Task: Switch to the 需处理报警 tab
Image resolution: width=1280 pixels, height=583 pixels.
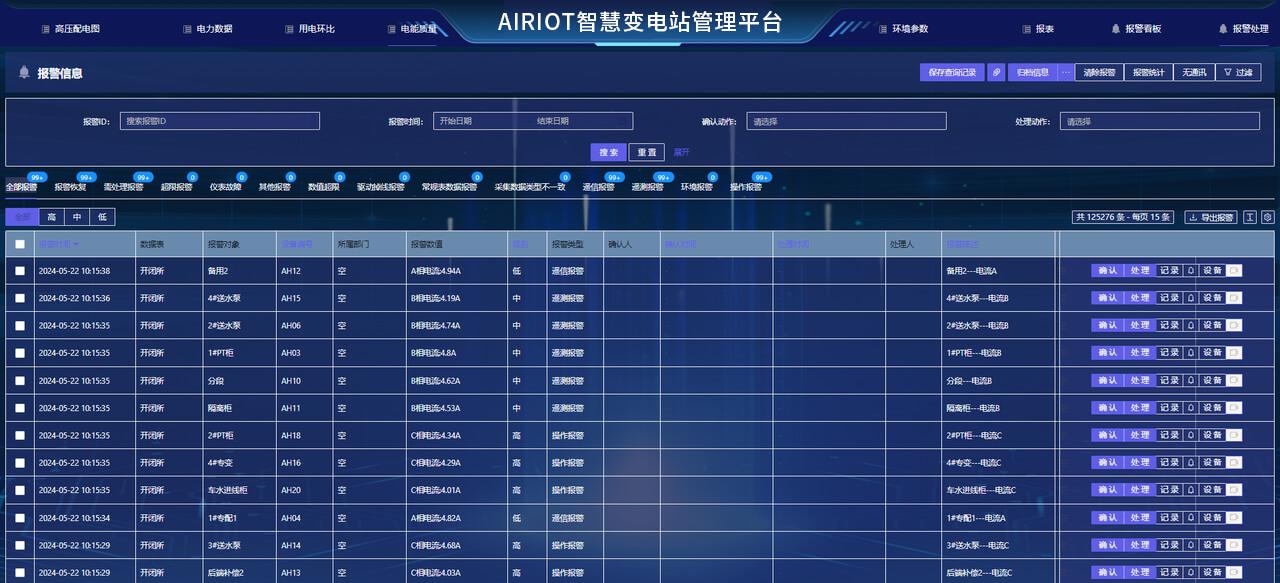Action: pos(123,187)
